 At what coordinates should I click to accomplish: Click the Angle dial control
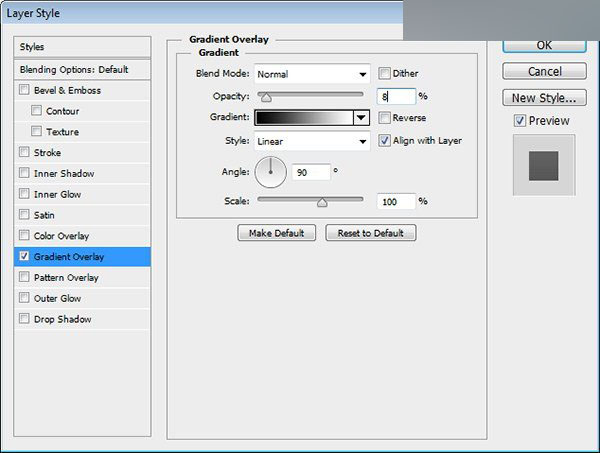pyautogui.click(x=271, y=172)
